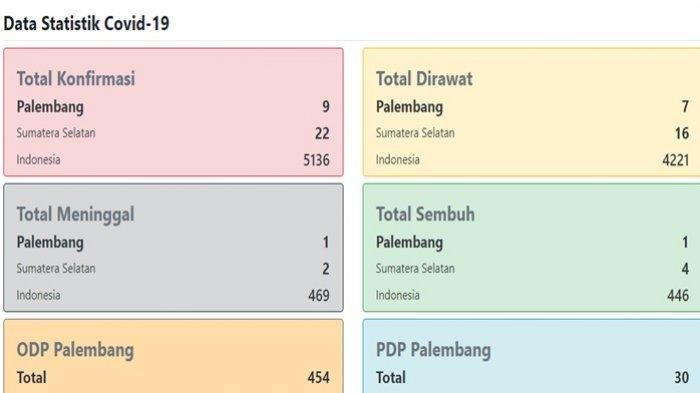This screenshot has height=393, width=700.
Task: Click the Data Statistik Covid-19 heading
Action: click(86, 23)
